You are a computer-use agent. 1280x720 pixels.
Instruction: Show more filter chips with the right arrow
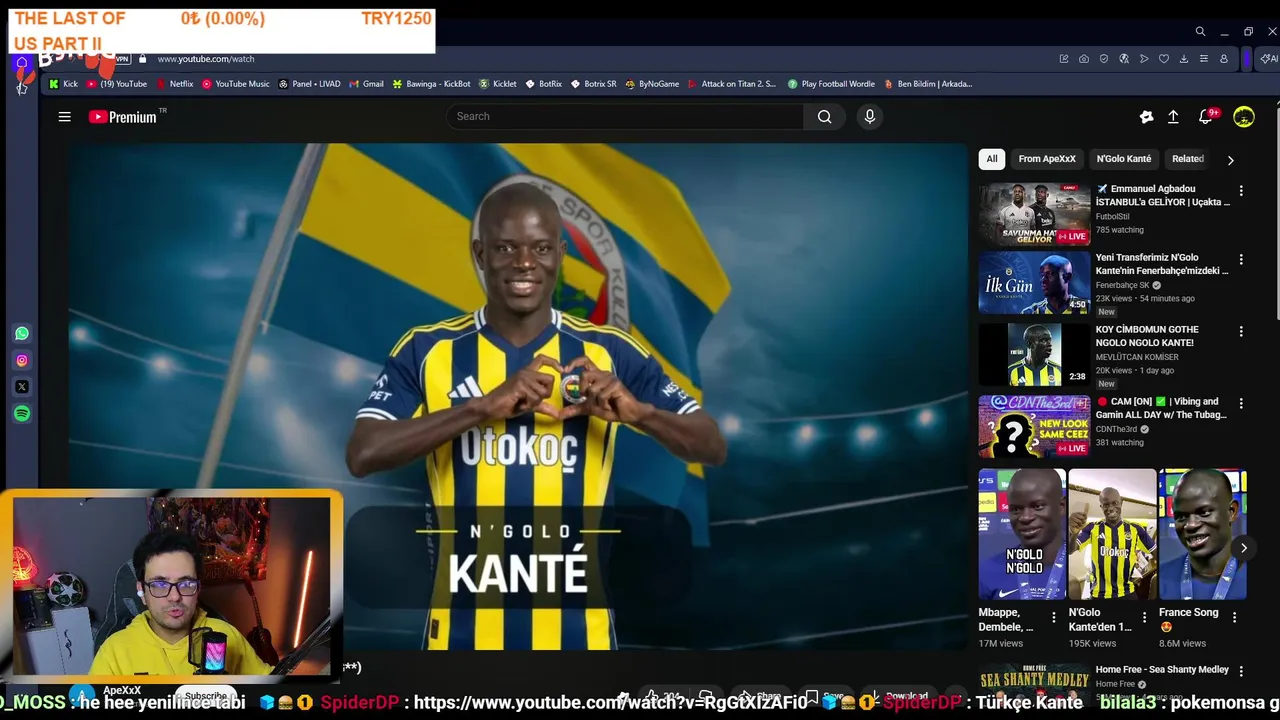(x=1230, y=159)
